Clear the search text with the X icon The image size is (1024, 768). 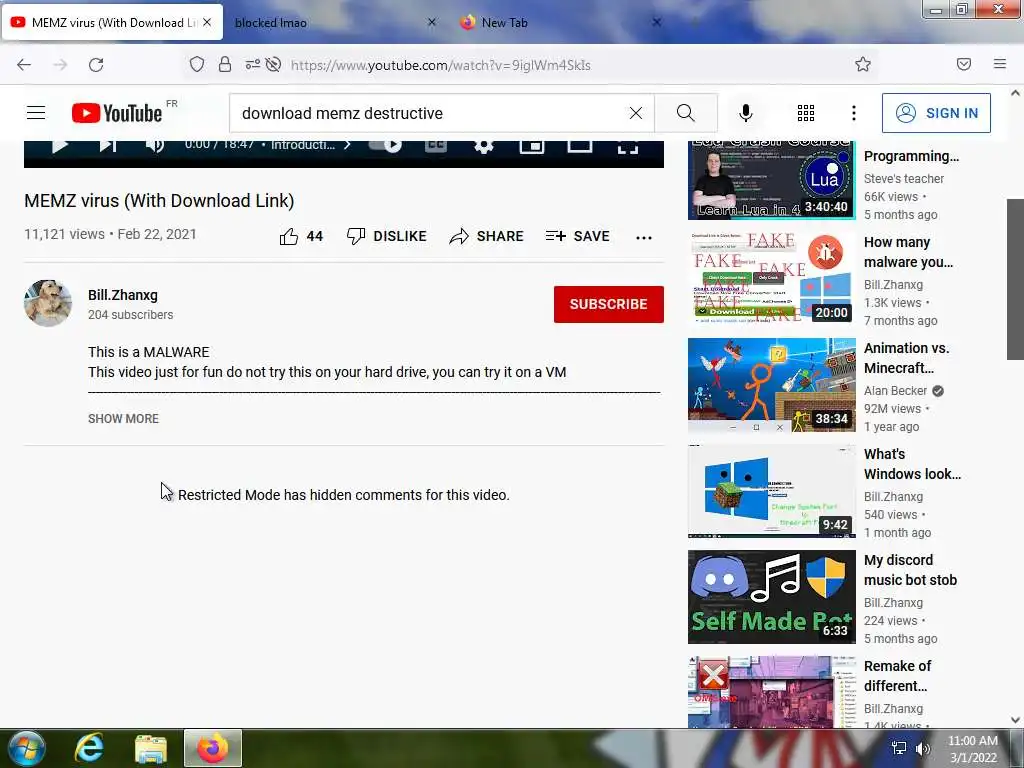[635, 113]
